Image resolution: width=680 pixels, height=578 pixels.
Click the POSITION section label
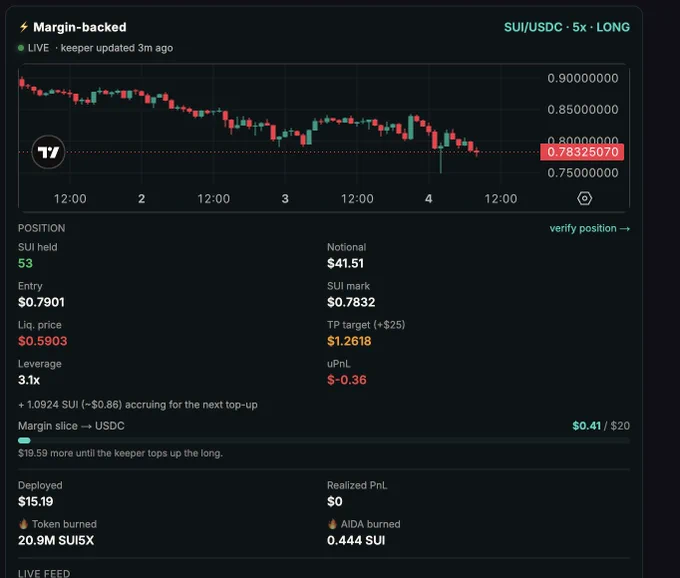coord(42,229)
